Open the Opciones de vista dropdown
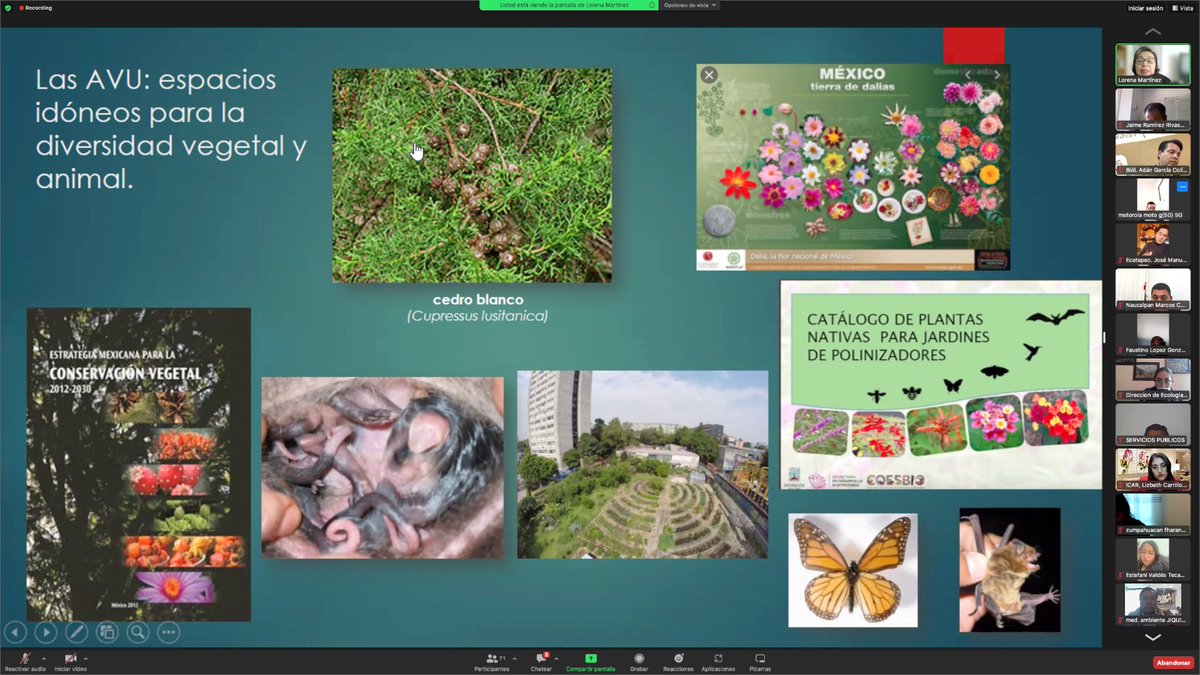Image resolution: width=1200 pixels, height=675 pixels. (x=690, y=5)
